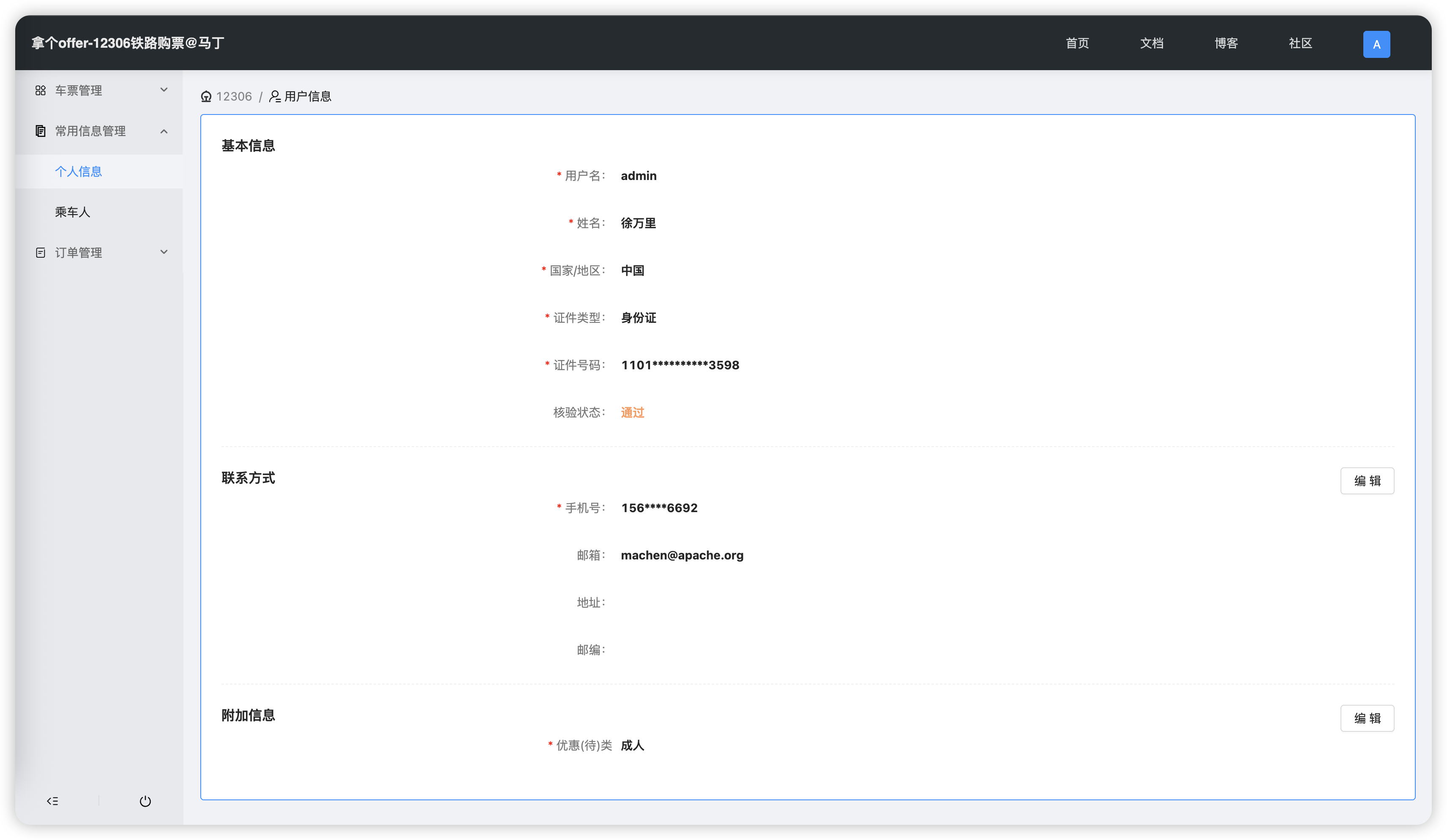1447x840 pixels.
Task: Click the 12306 breadcrumb link
Action: (x=234, y=96)
